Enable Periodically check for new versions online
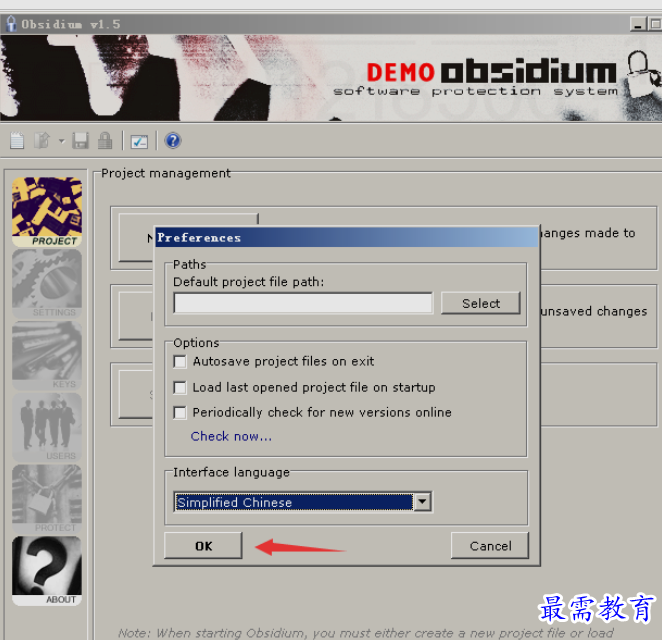The height and width of the screenshot is (640, 662). pos(180,412)
